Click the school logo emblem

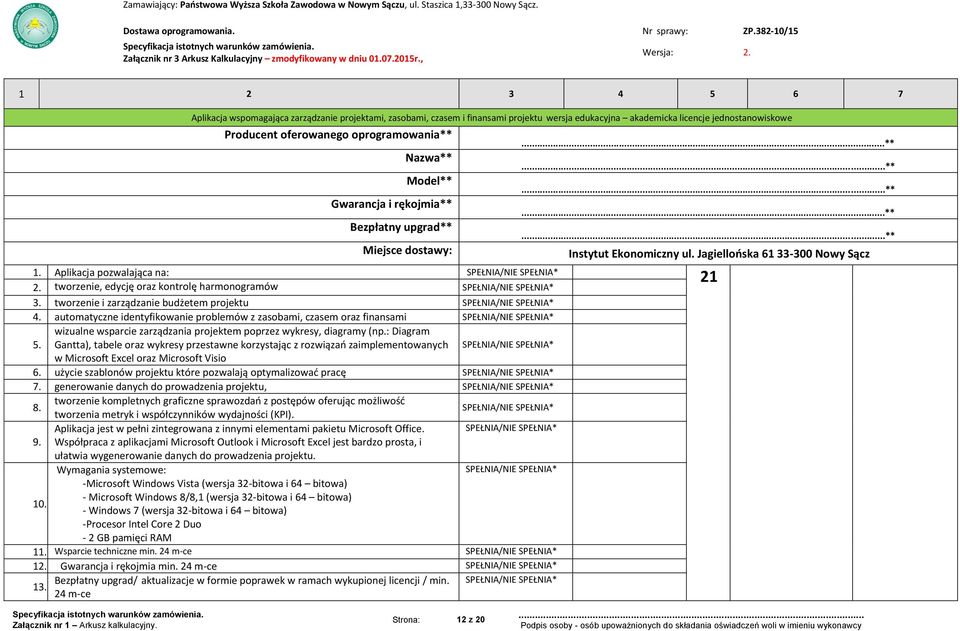coord(36,26)
